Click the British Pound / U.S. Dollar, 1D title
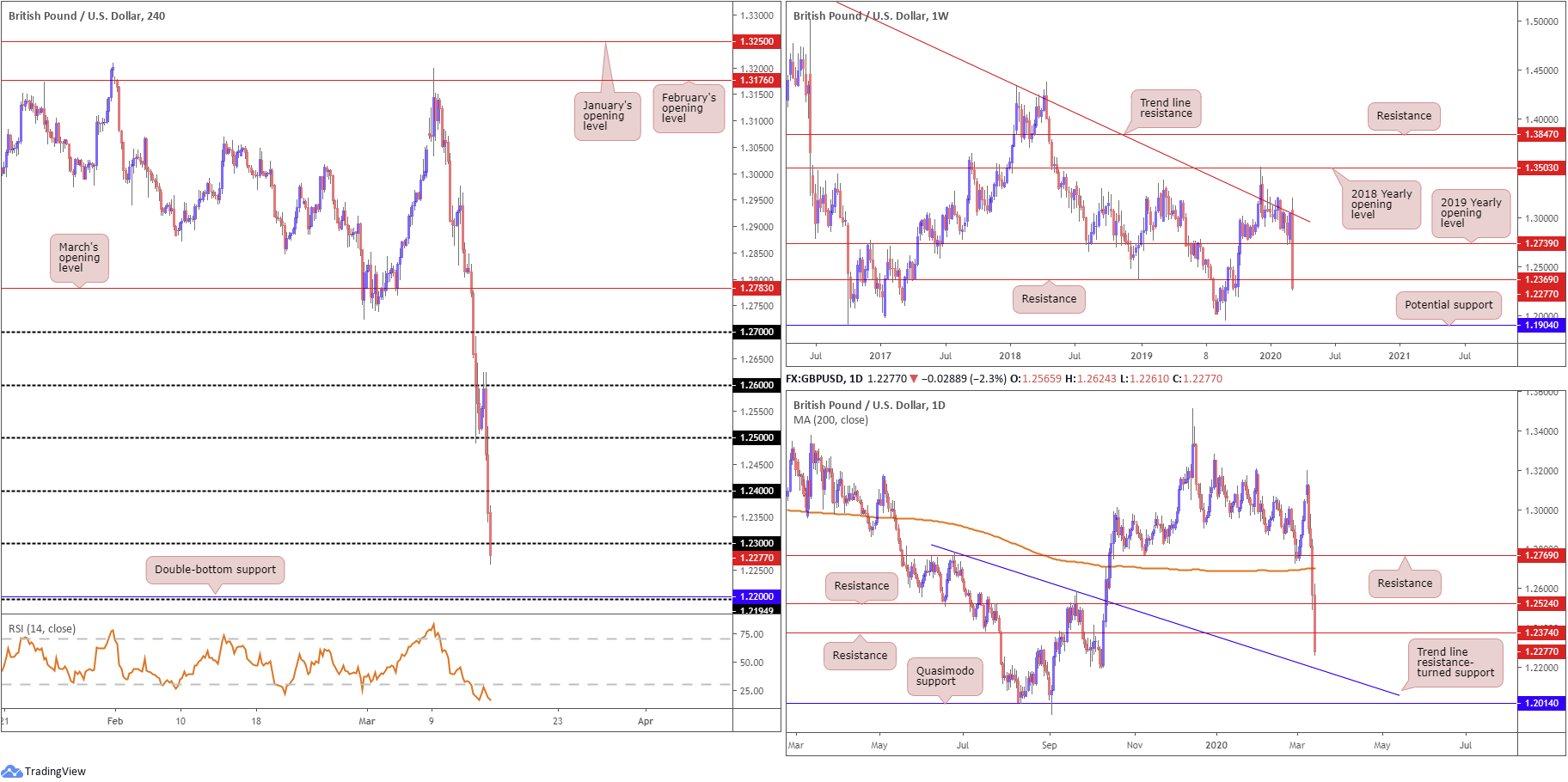 (x=869, y=405)
